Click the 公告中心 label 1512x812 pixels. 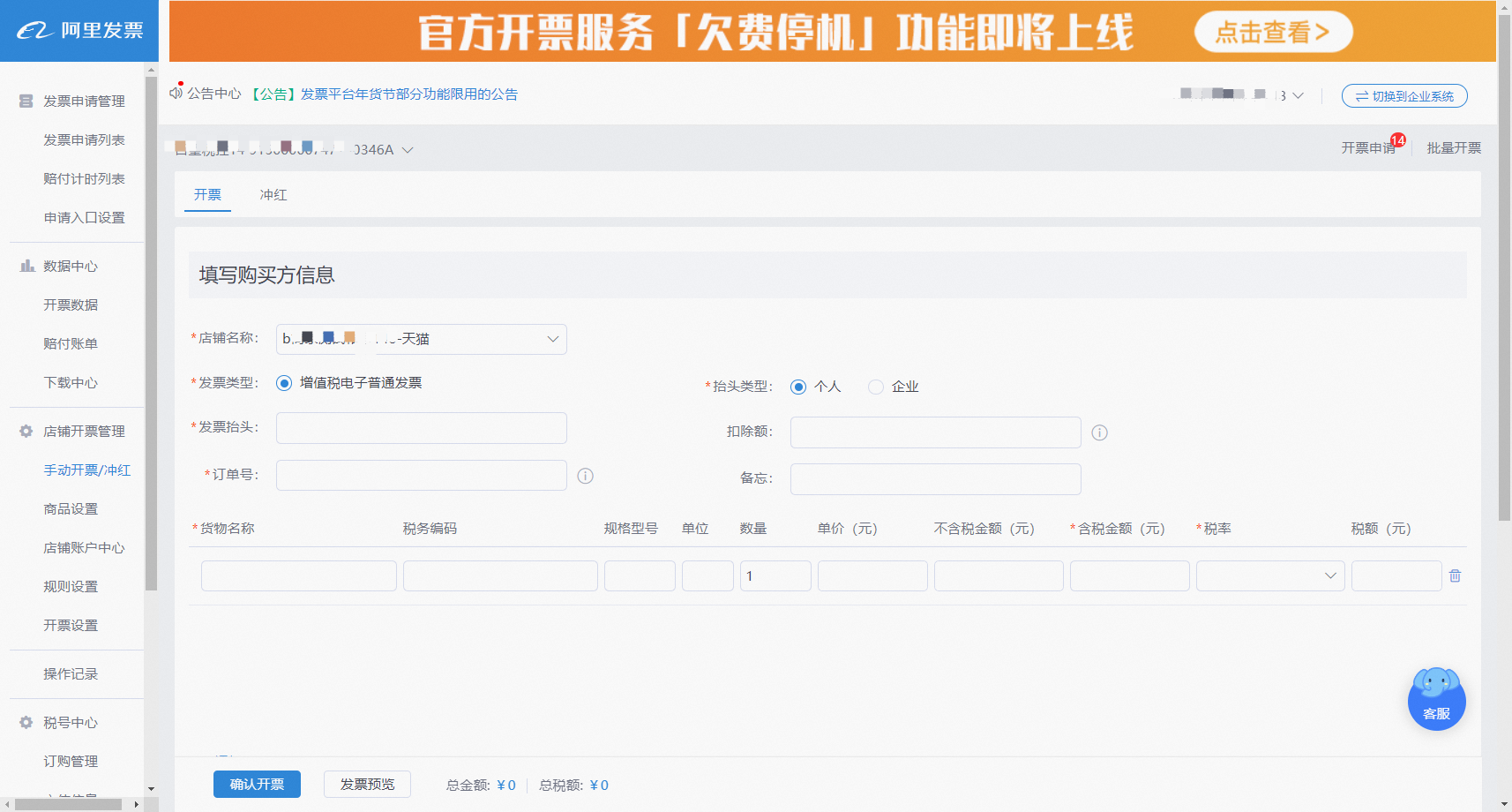pyautogui.click(x=213, y=94)
